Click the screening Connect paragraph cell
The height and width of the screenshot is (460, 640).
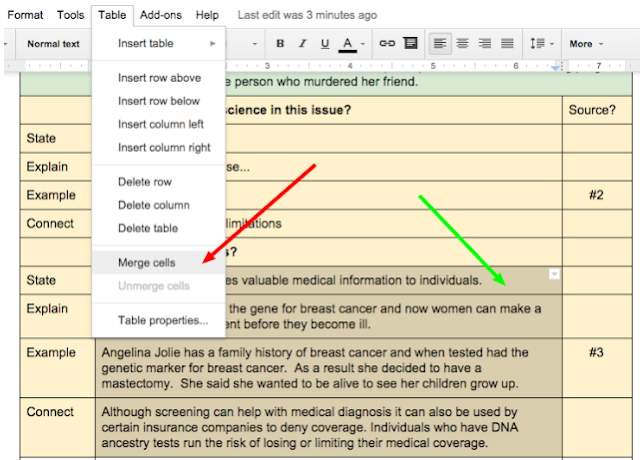pyautogui.click(x=329, y=427)
